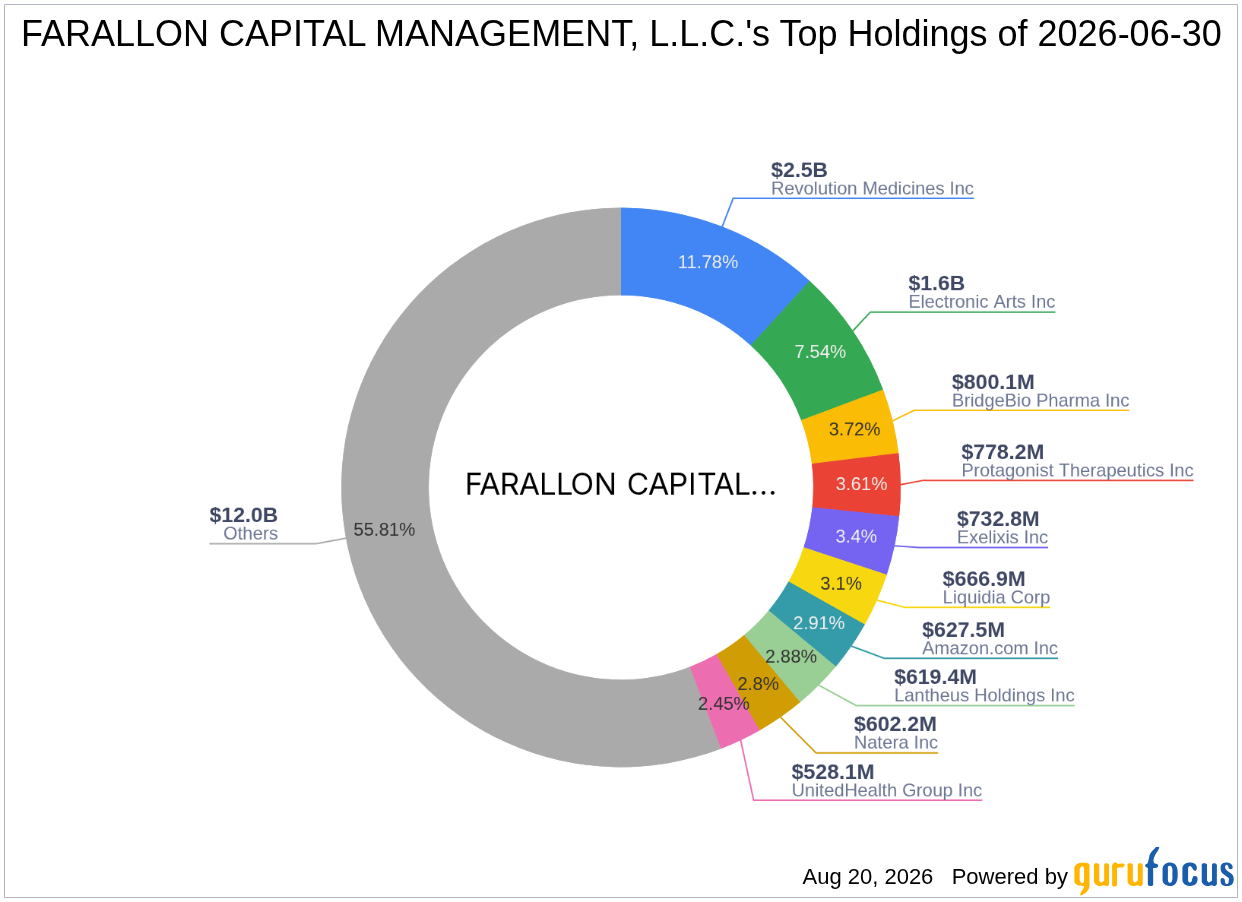The width and height of the screenshot is (1242, 902).
Task: Select the $619.4M value
Action: (x=935, y=677)
